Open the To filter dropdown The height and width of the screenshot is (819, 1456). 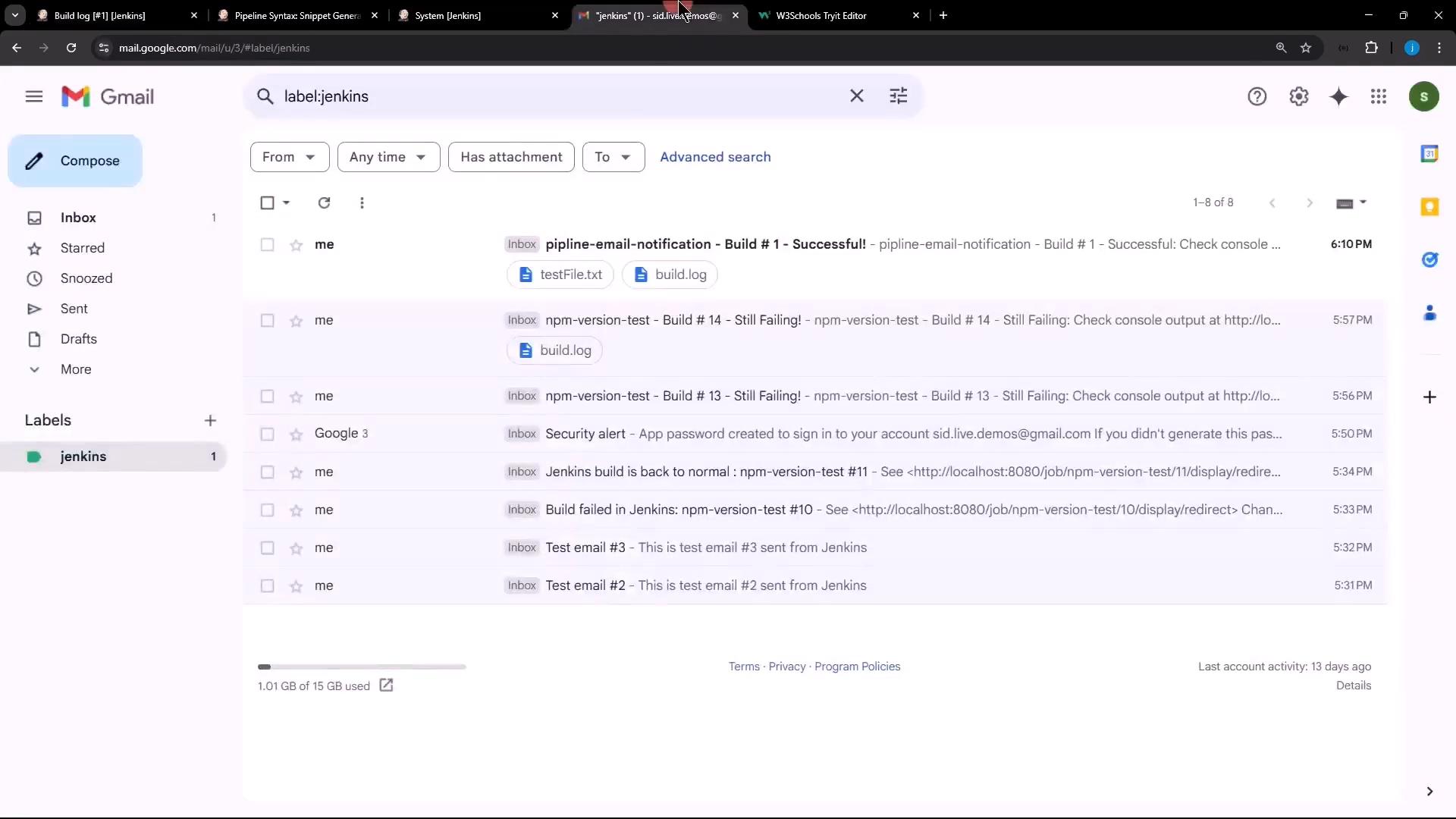coord(613,157)
